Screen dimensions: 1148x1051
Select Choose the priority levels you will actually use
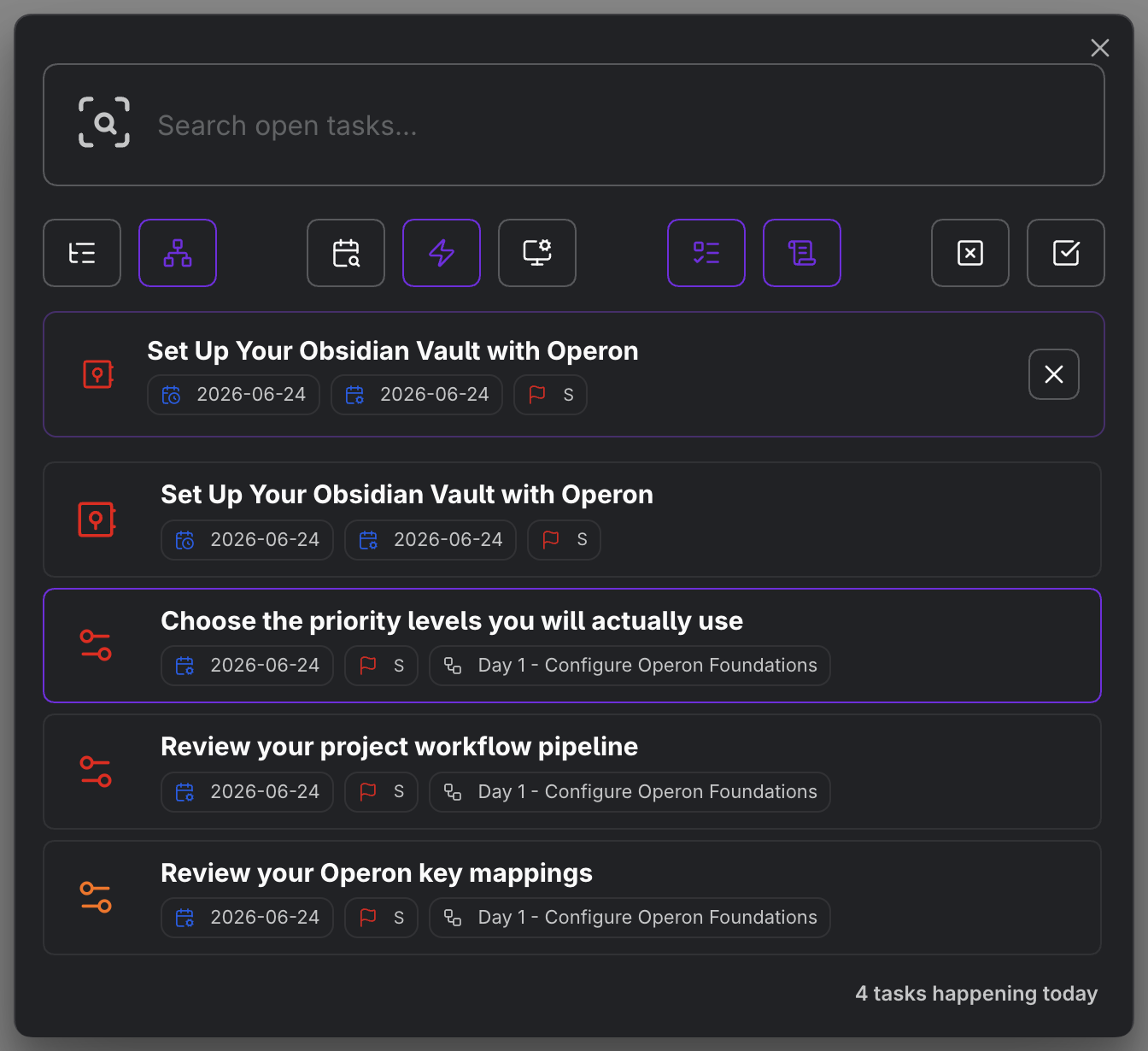tap(452, 621)
